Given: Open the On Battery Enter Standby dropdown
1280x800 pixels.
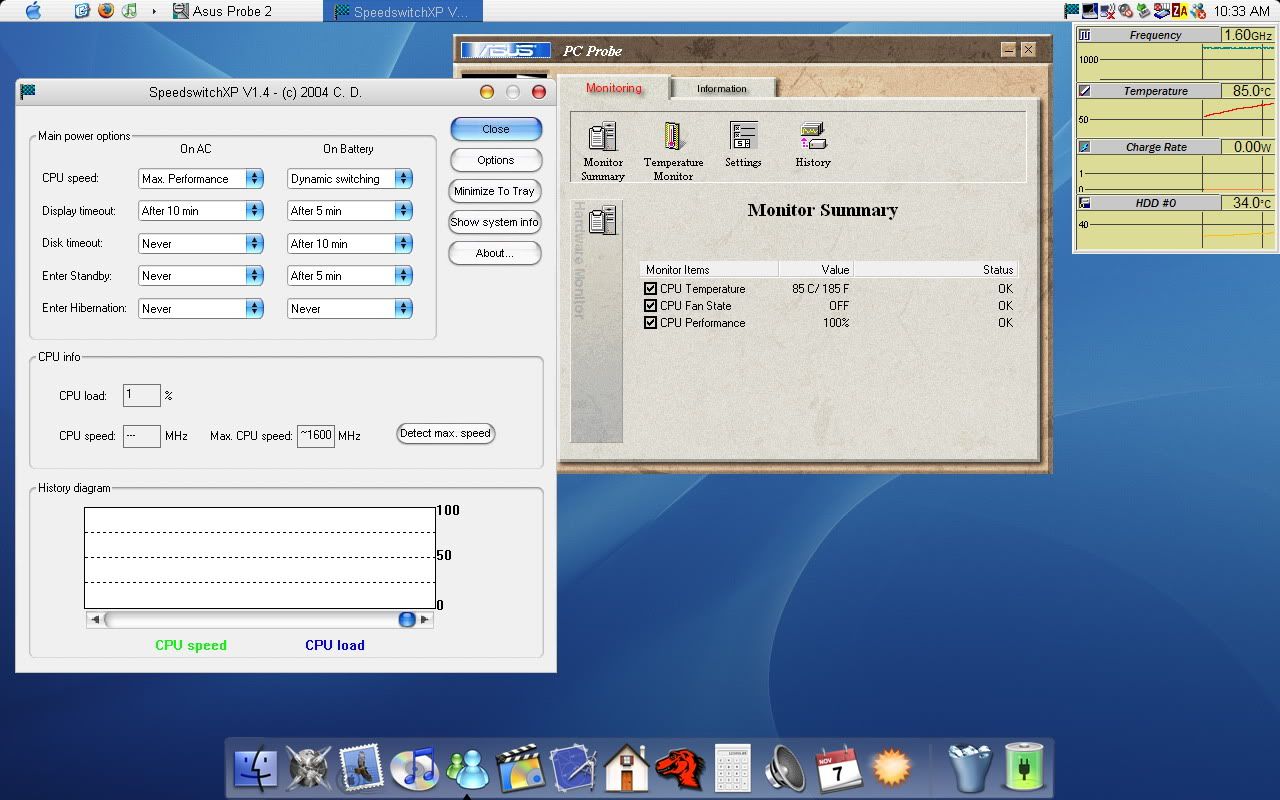Looking at the screenshot, I should (x=350, y=276).
